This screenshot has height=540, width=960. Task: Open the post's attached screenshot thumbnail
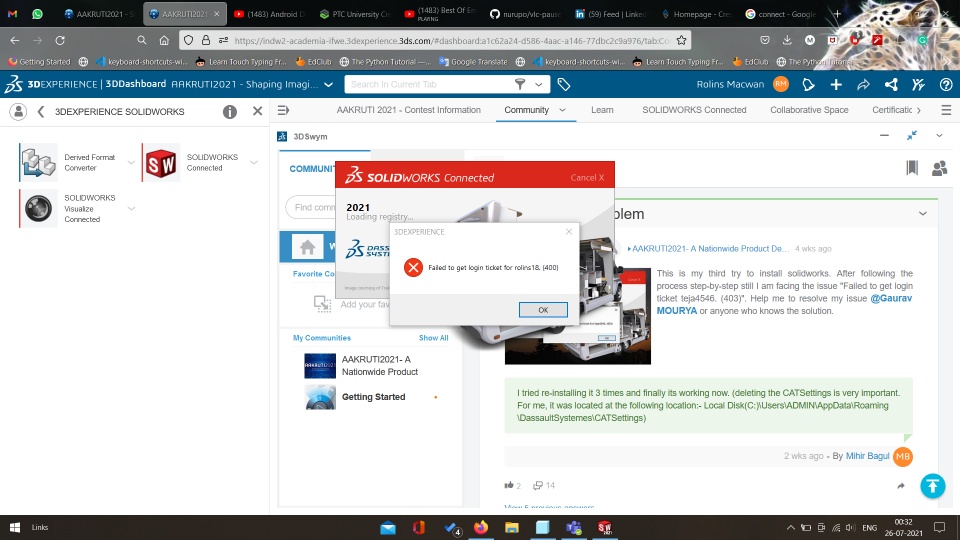pos(577,315)
